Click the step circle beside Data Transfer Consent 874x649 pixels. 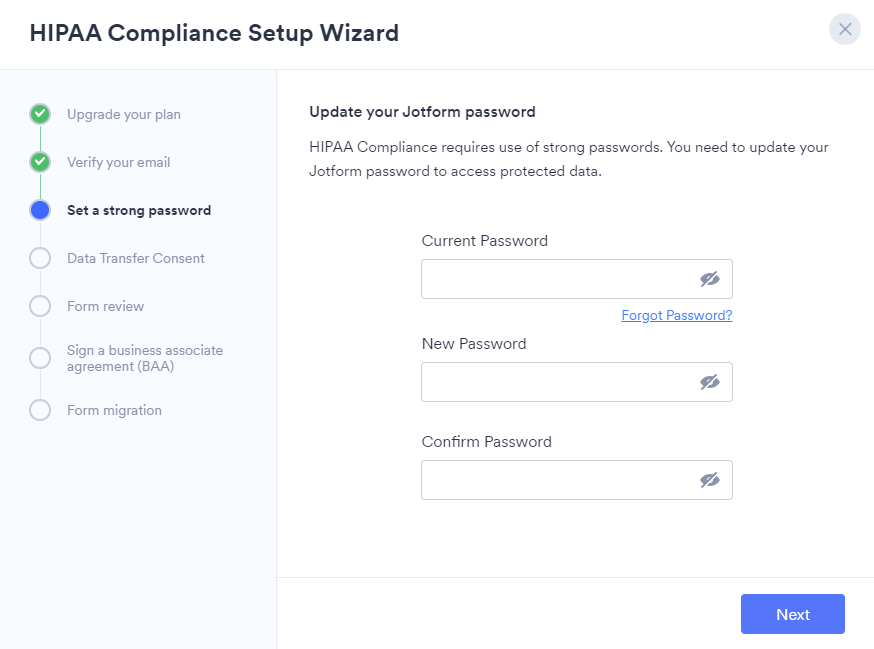point(40,258)
